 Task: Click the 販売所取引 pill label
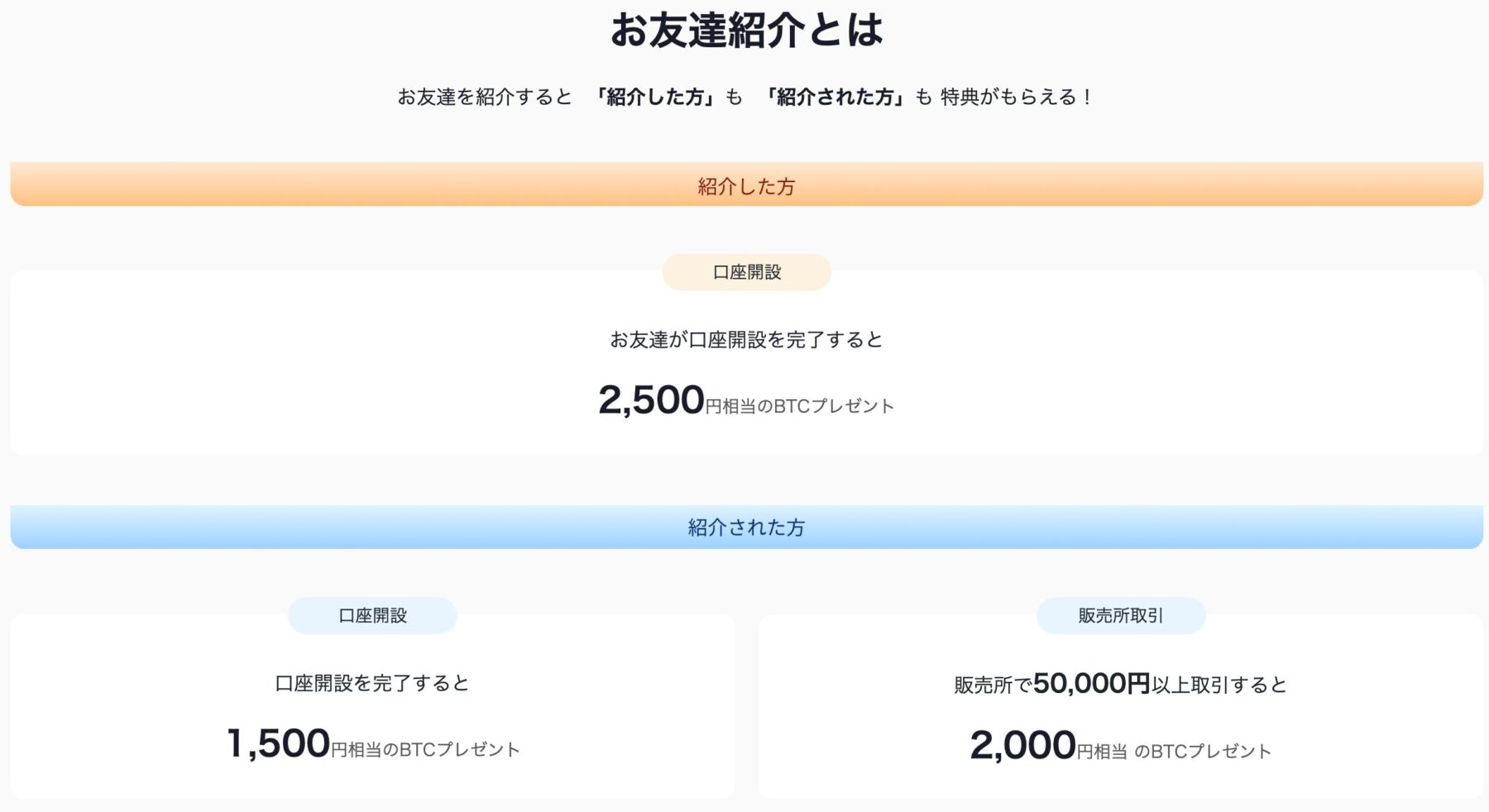pos(1121,616)
